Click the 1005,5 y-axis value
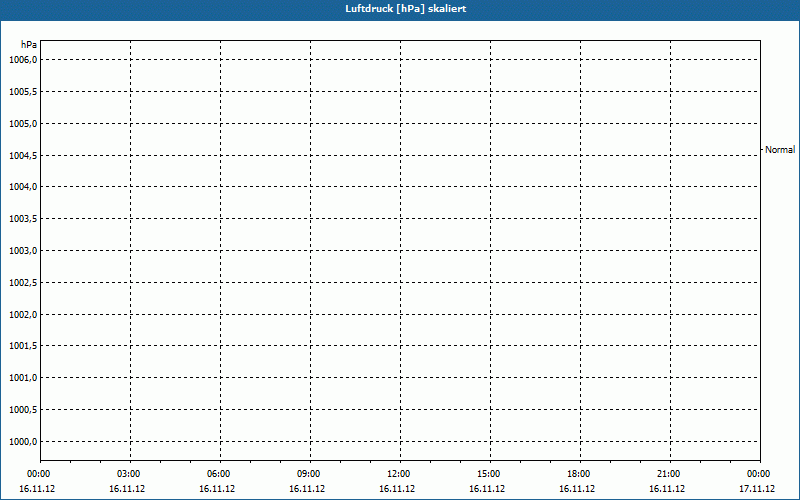The width and height of the screenshot is (800, 500). (x=23, y=92)
